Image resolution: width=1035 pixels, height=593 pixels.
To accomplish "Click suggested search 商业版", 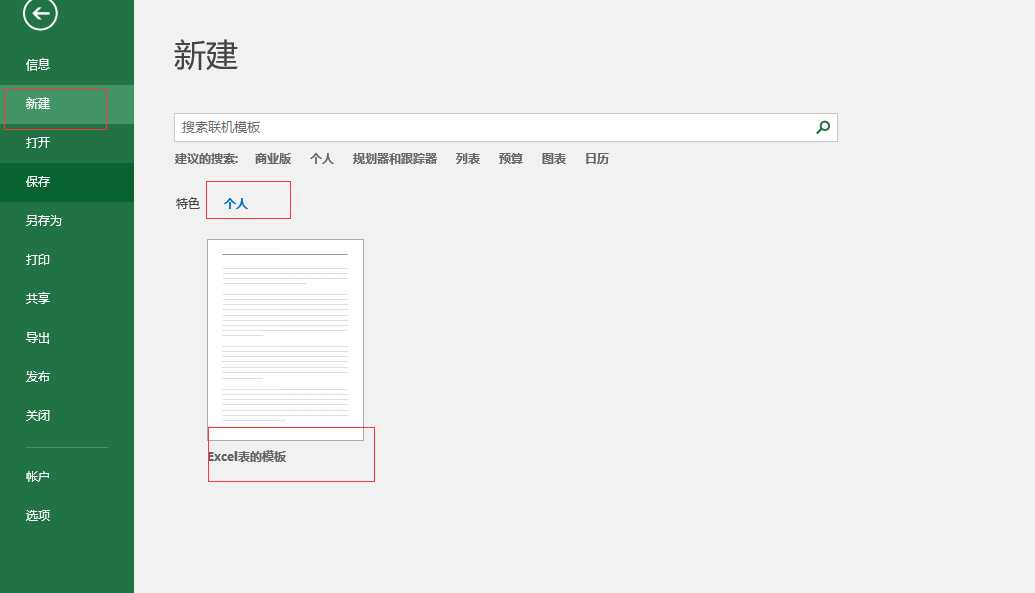I will (273, 158).
